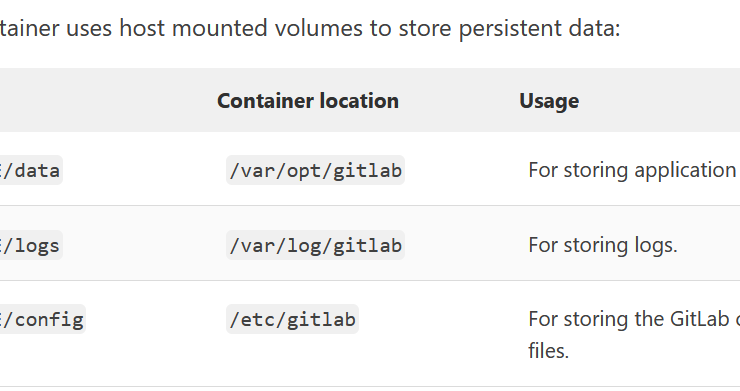This screenshot has width=740, height=391.
Task: Click the 'For storing the GitLab' description
Action: tap(629, 319)
